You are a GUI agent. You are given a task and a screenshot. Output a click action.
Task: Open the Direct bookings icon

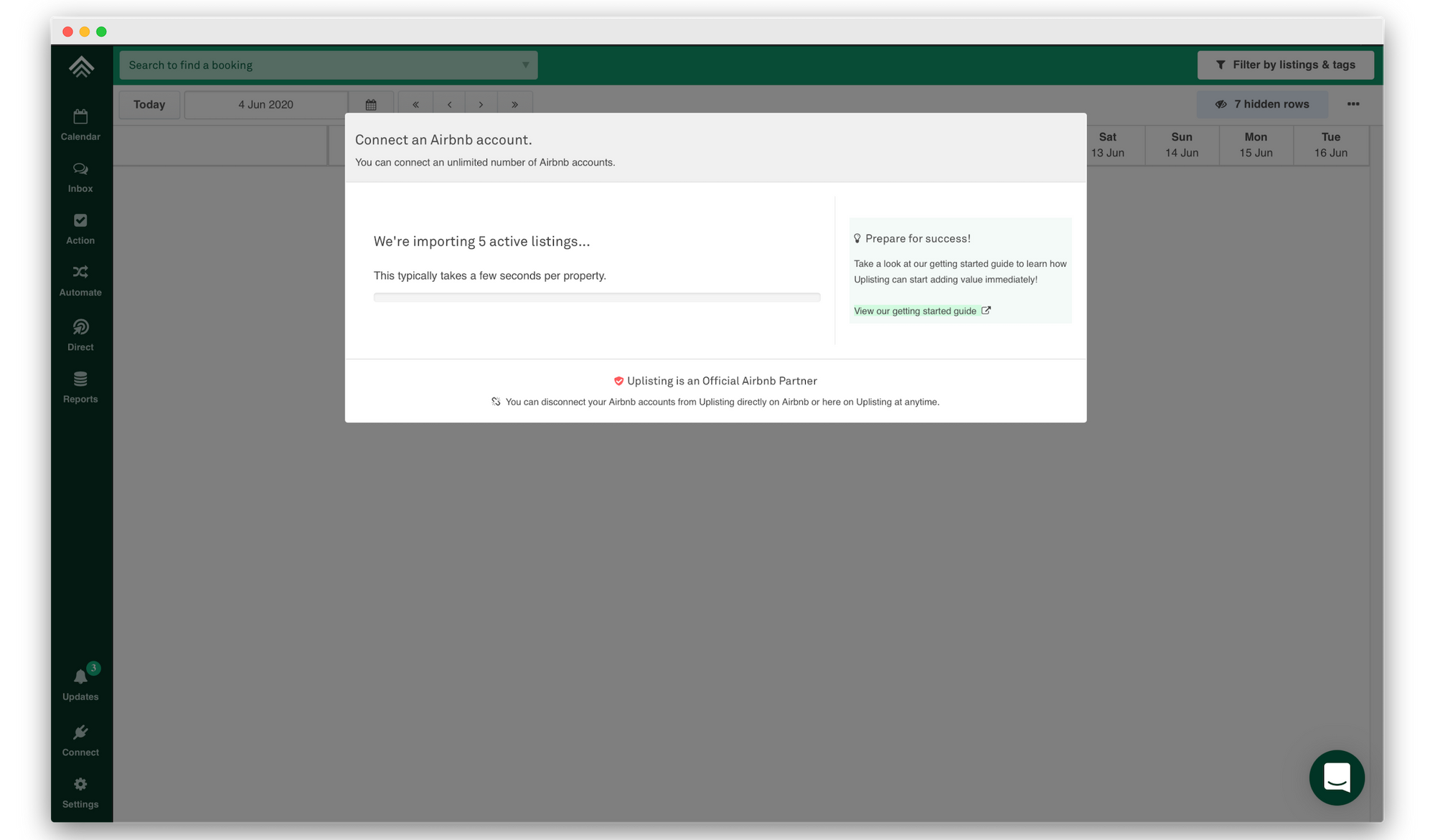(80, 335)
